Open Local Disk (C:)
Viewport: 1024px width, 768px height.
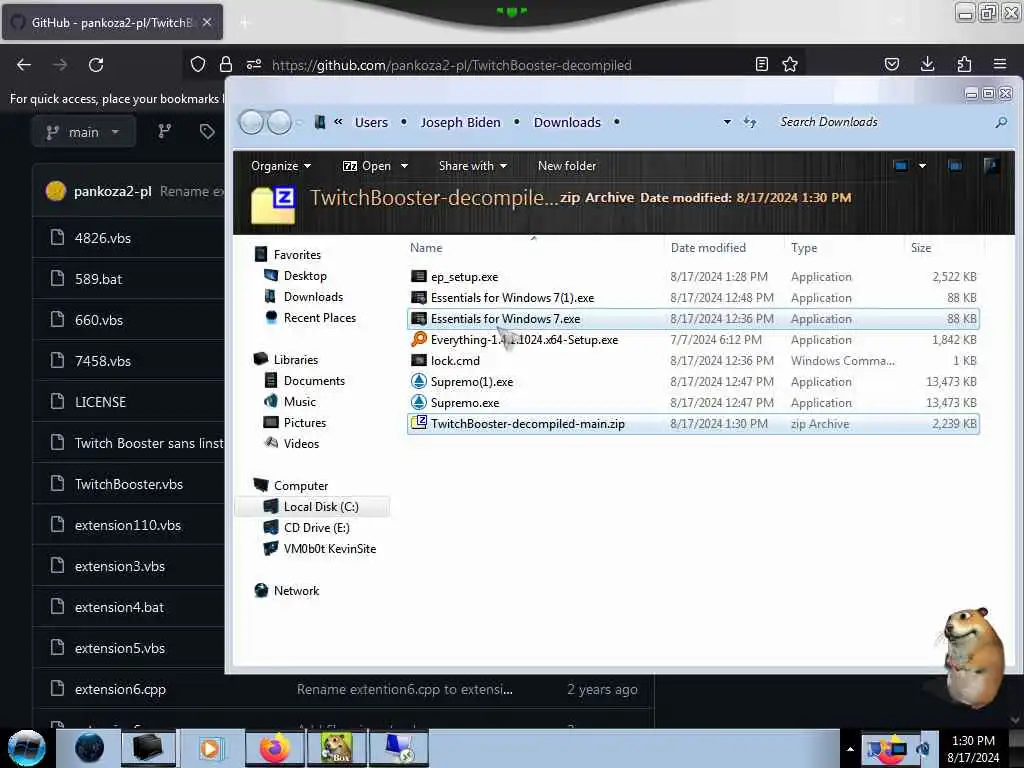[x=321, y=507]
